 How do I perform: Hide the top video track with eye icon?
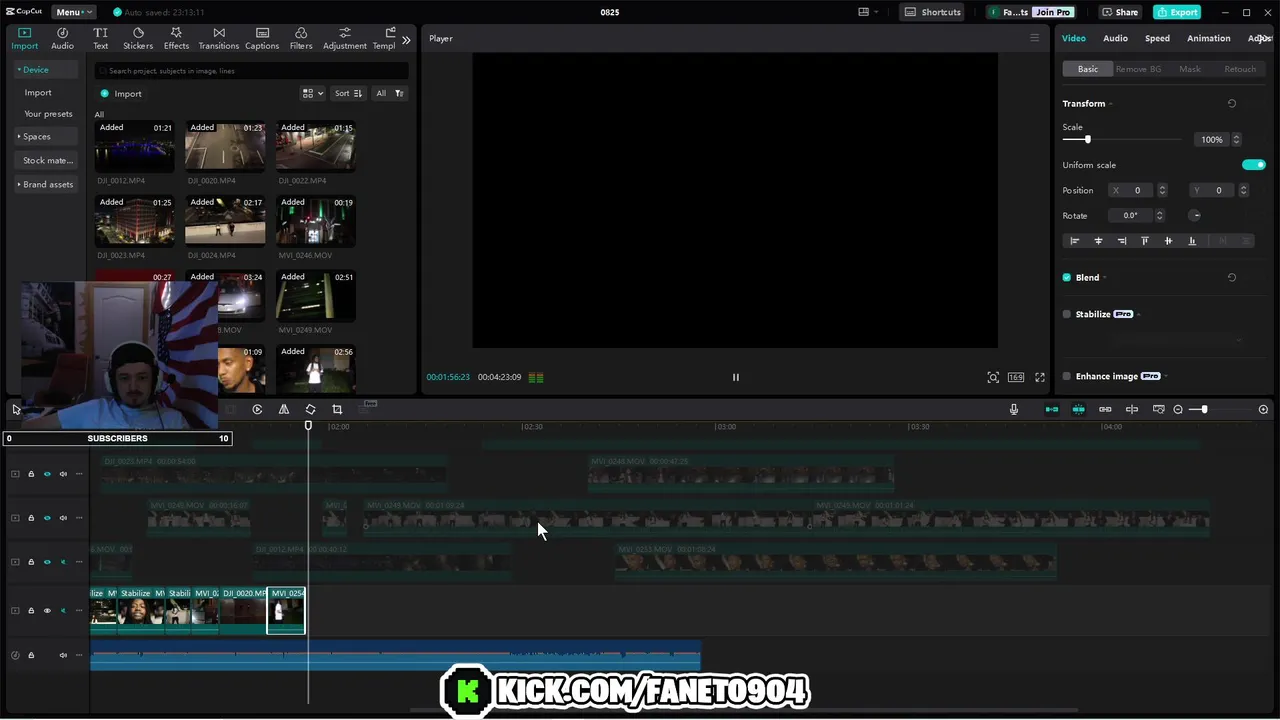tap(47, 474)
